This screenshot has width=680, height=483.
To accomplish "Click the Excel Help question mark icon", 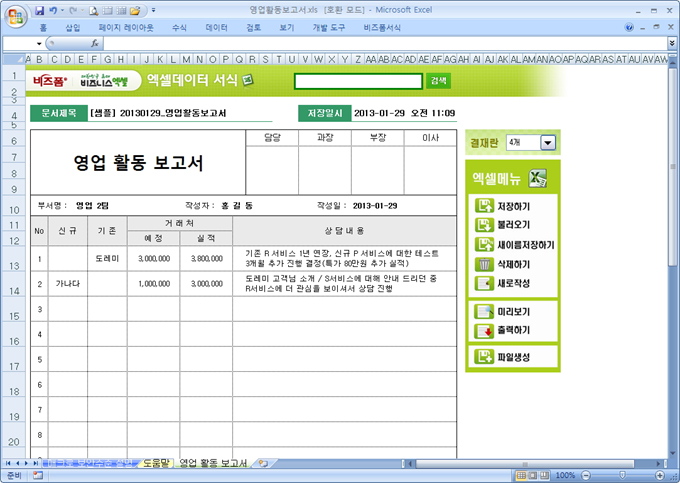I will [629, 28].
